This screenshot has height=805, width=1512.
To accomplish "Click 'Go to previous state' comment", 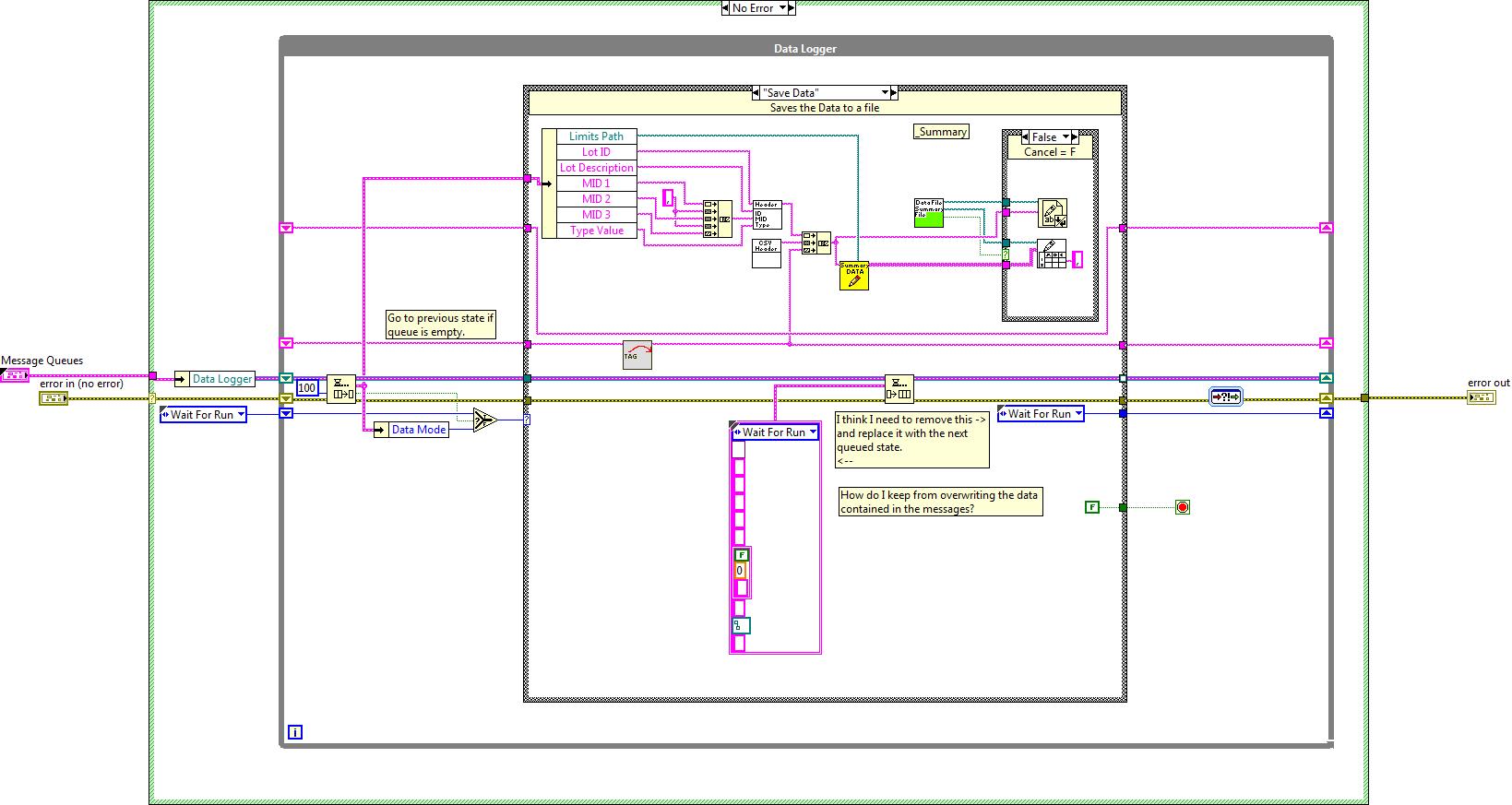I will 441,325.
